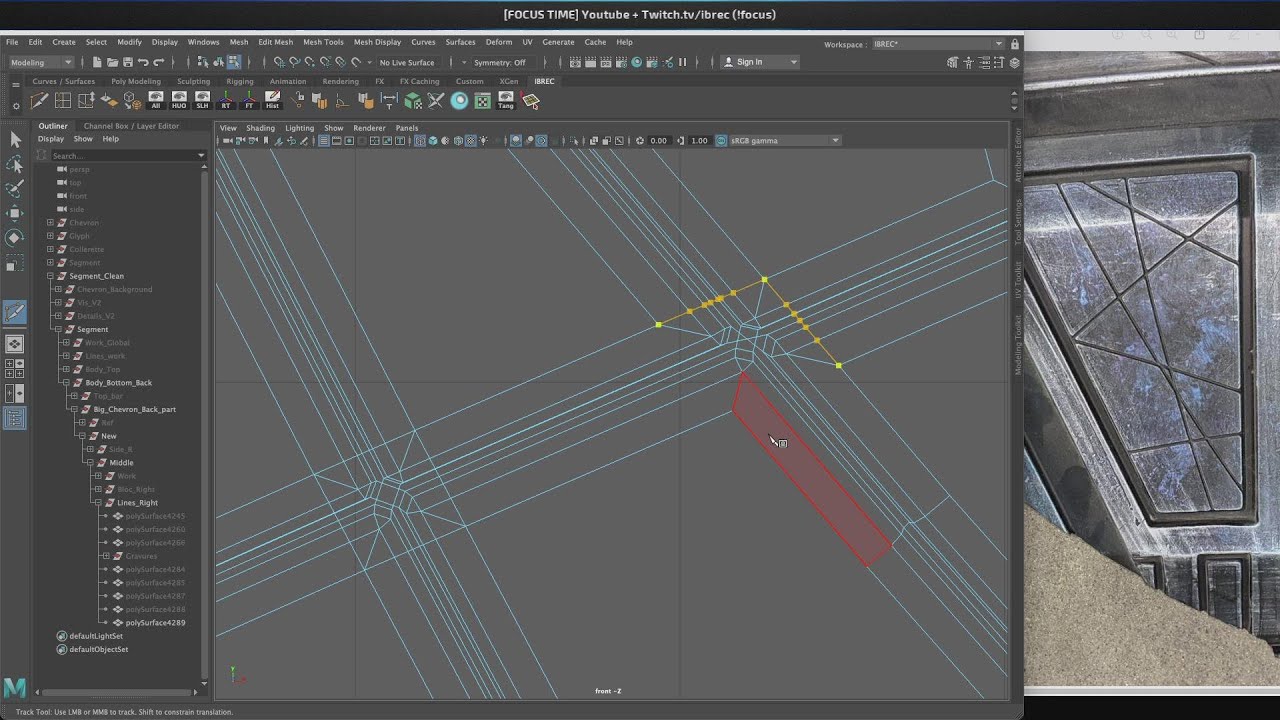Click the 'Tang' eye shelf button

click(x=506, y=100)
